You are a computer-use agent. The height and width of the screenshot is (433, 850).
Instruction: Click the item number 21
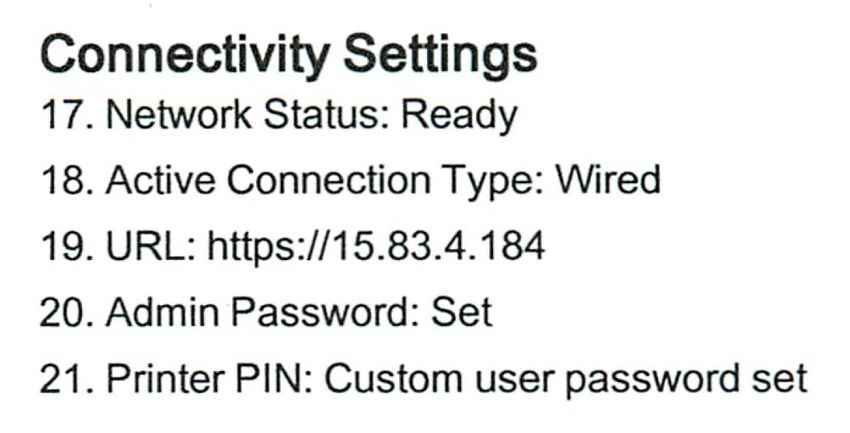(x=66, y=378)
